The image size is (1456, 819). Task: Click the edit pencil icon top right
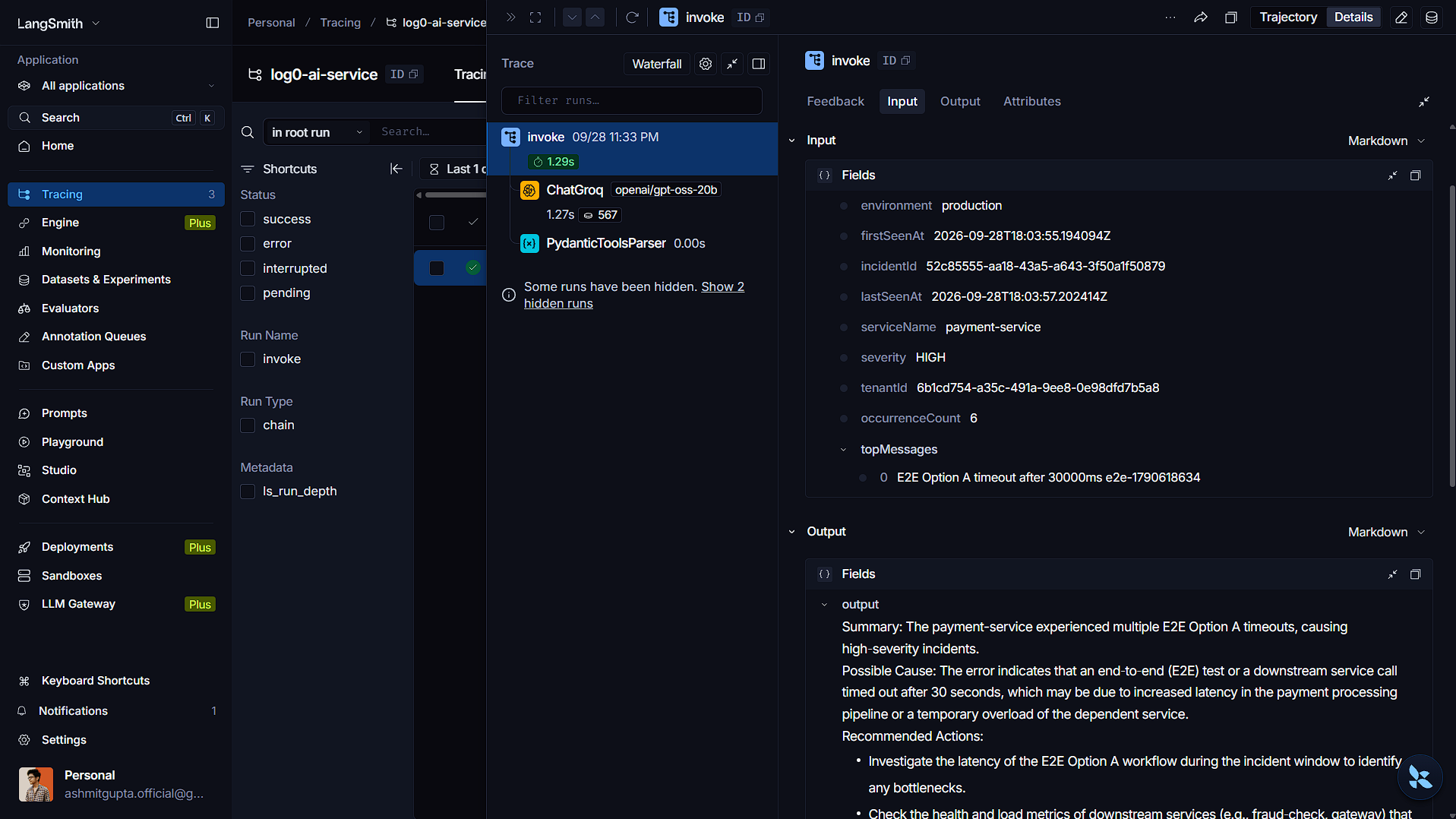[1401, 17]
